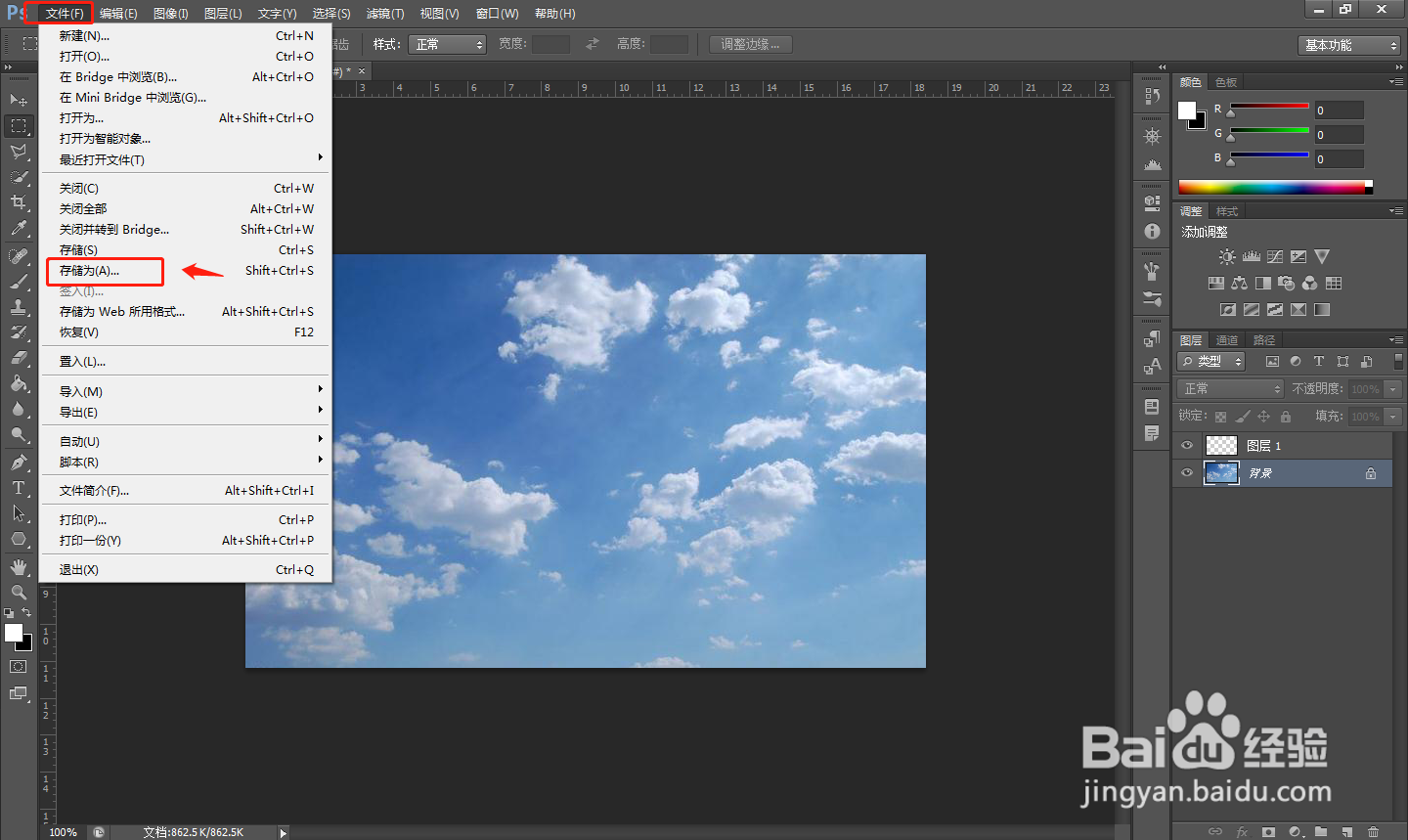Select the Hand tool
This screenshot has width=1408, height=840.
(x=19, y=567)
